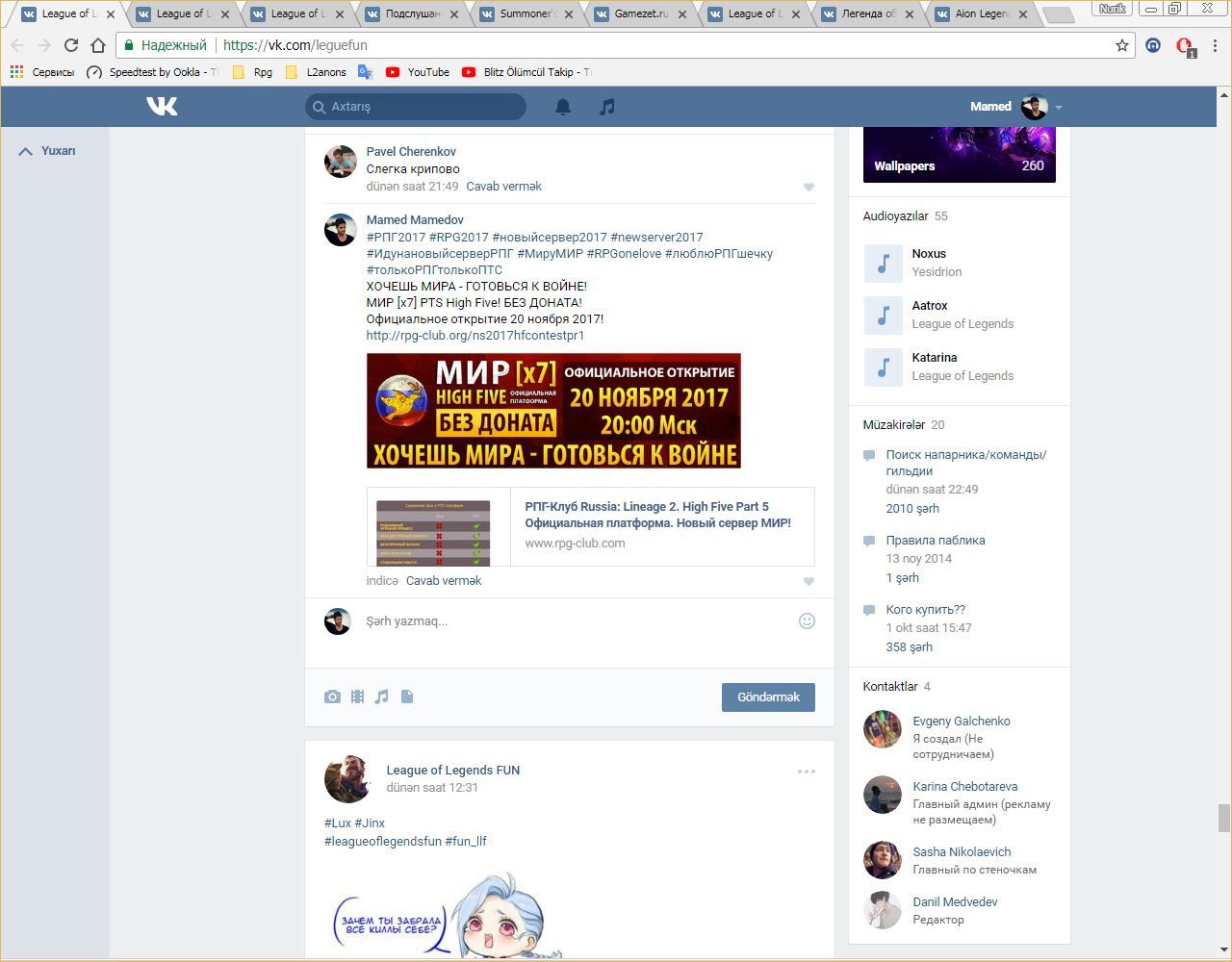Open the music player note icon in header
The image size is (1232, 962).
606,107
